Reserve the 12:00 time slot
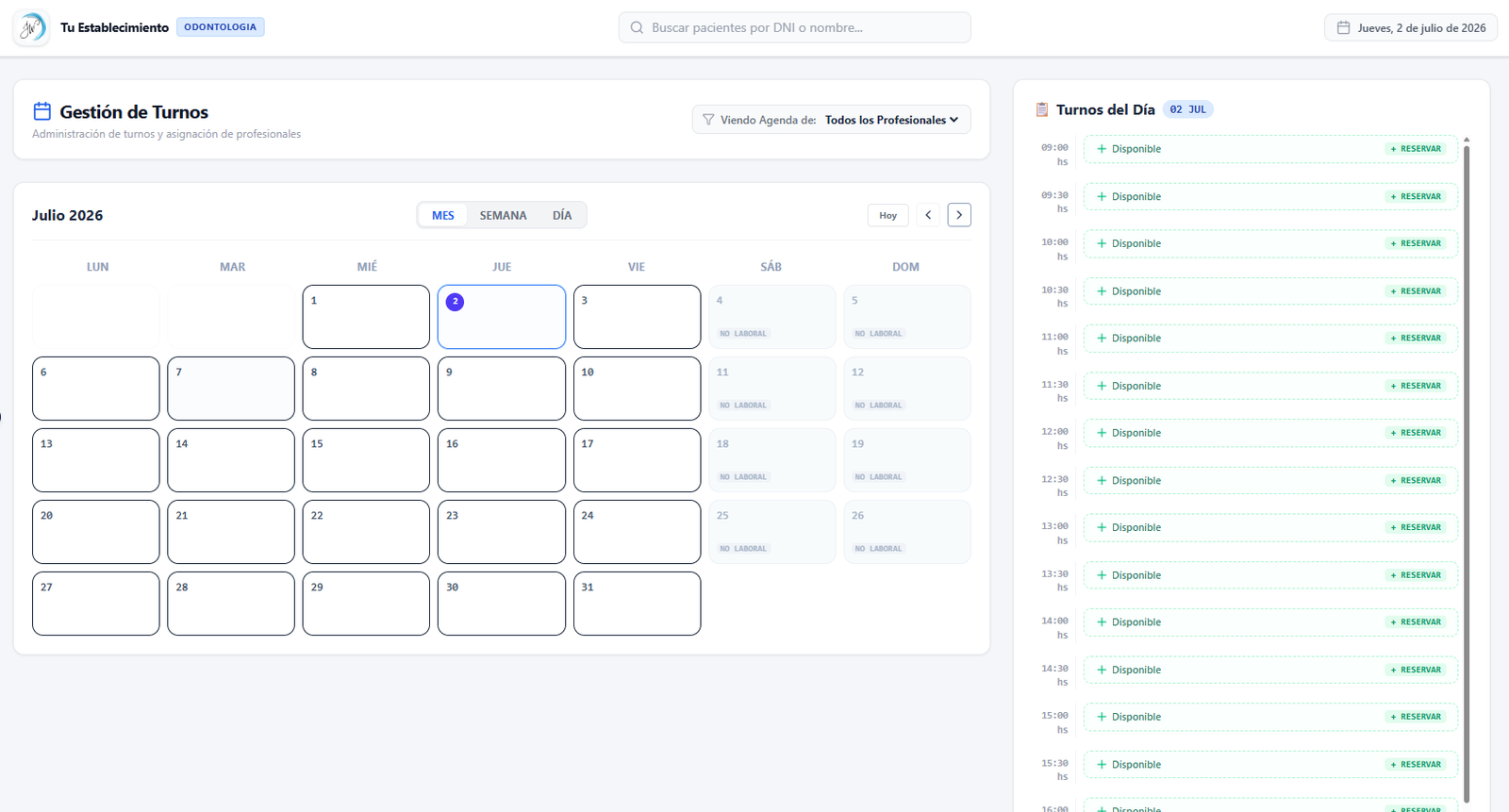Screen dimensions: 1509x812 (1416, 433)
